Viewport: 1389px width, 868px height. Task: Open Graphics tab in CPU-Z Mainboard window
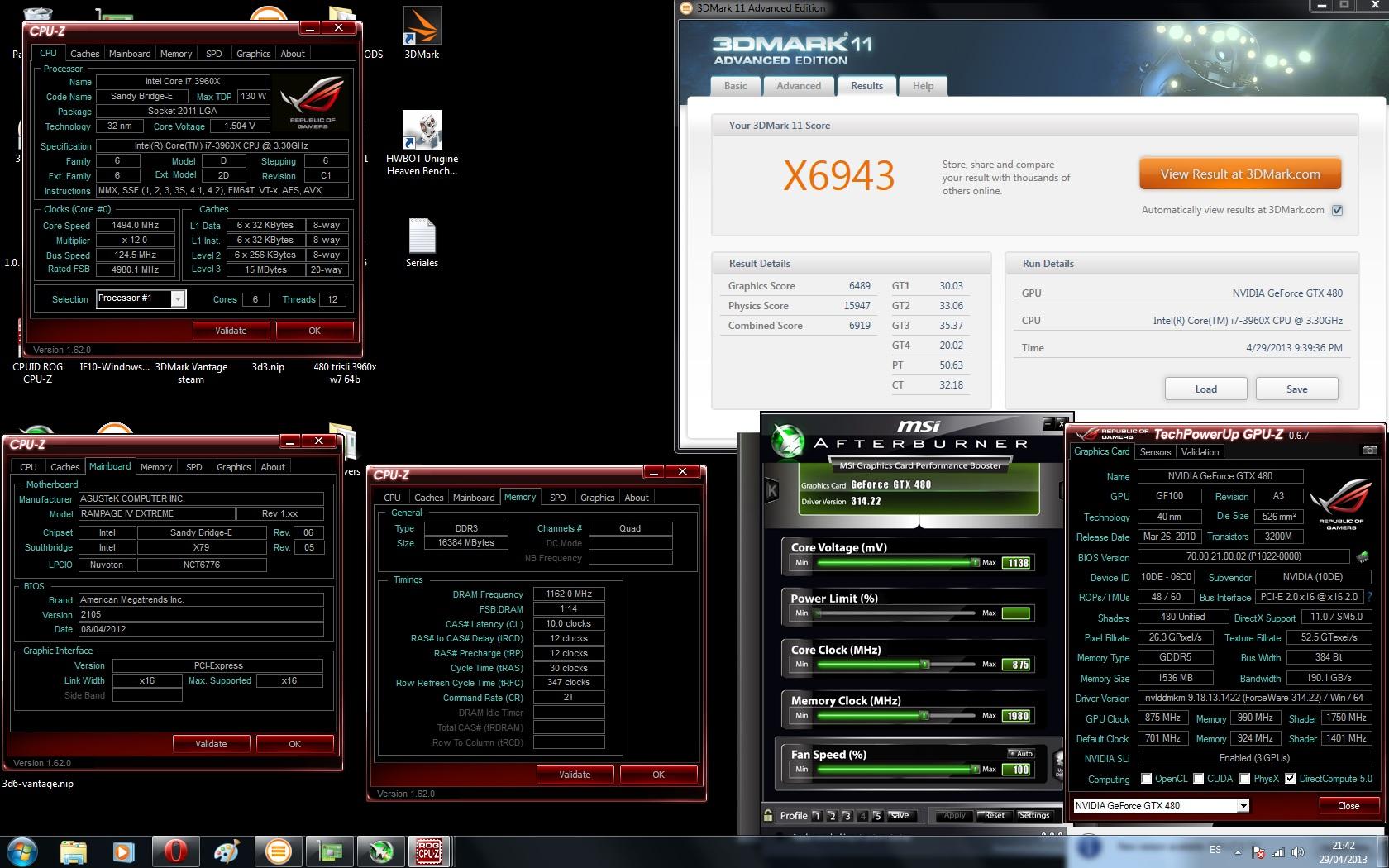click(x=233, y=467)
